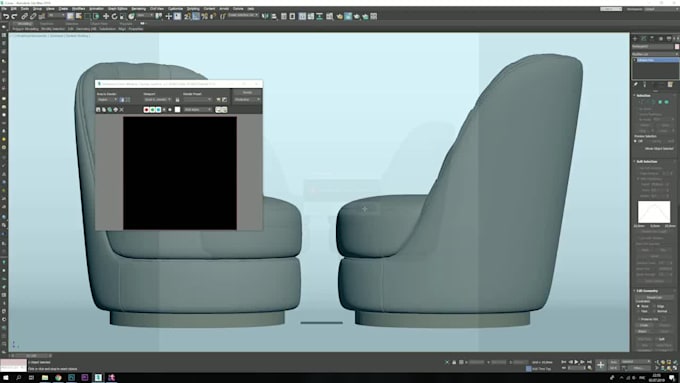The width and height of the screenshot is (680, 383).
Task: Select the Unlink Selection tool
Action: point(33,16)
